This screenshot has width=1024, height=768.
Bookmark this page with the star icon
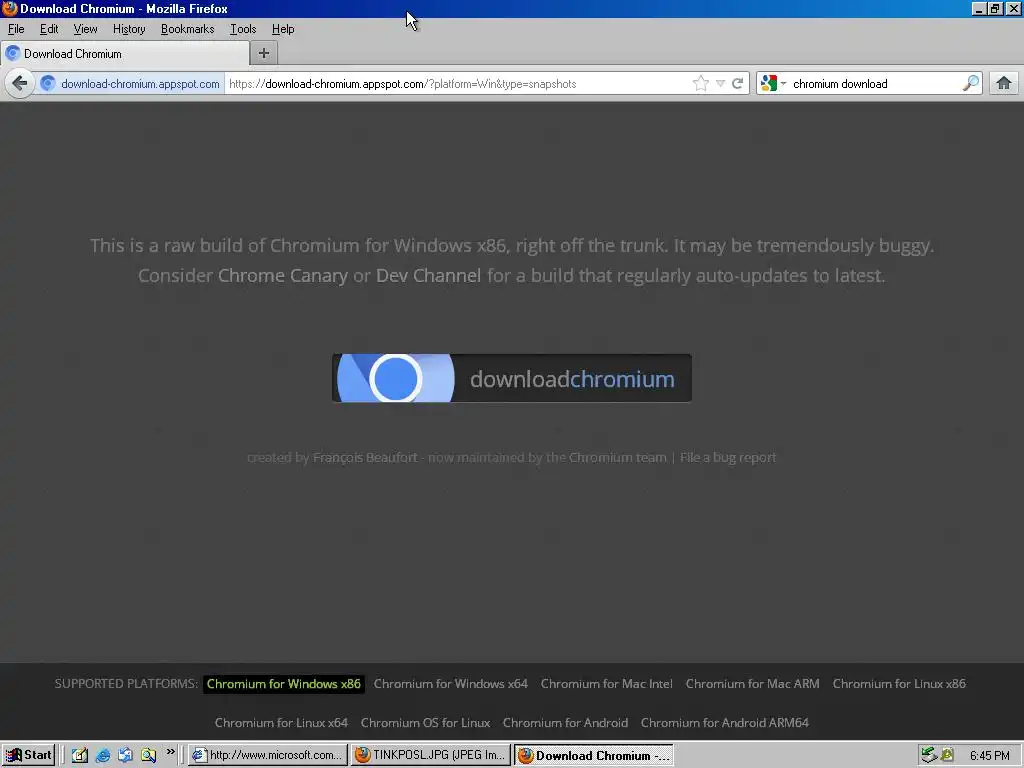[x=701, y=84]
